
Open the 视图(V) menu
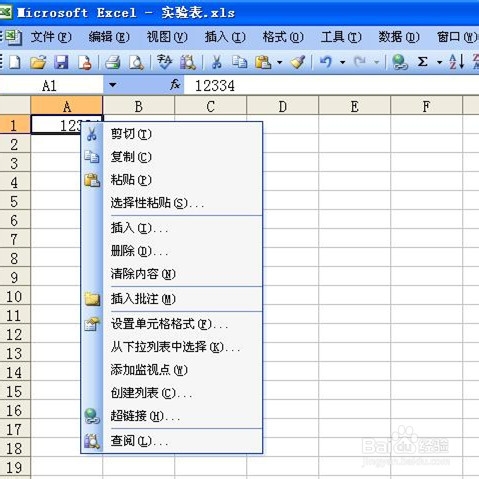[x=167, y=37]
